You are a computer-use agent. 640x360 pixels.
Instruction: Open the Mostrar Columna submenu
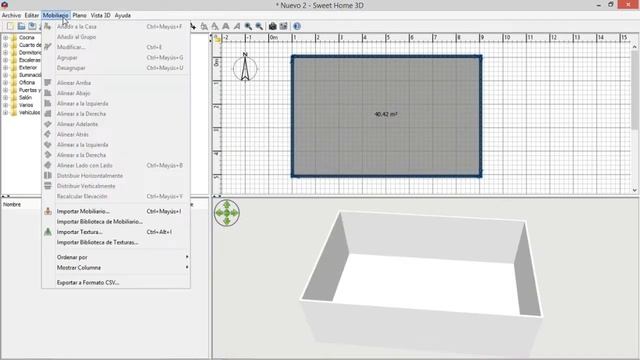coord(116,268)
